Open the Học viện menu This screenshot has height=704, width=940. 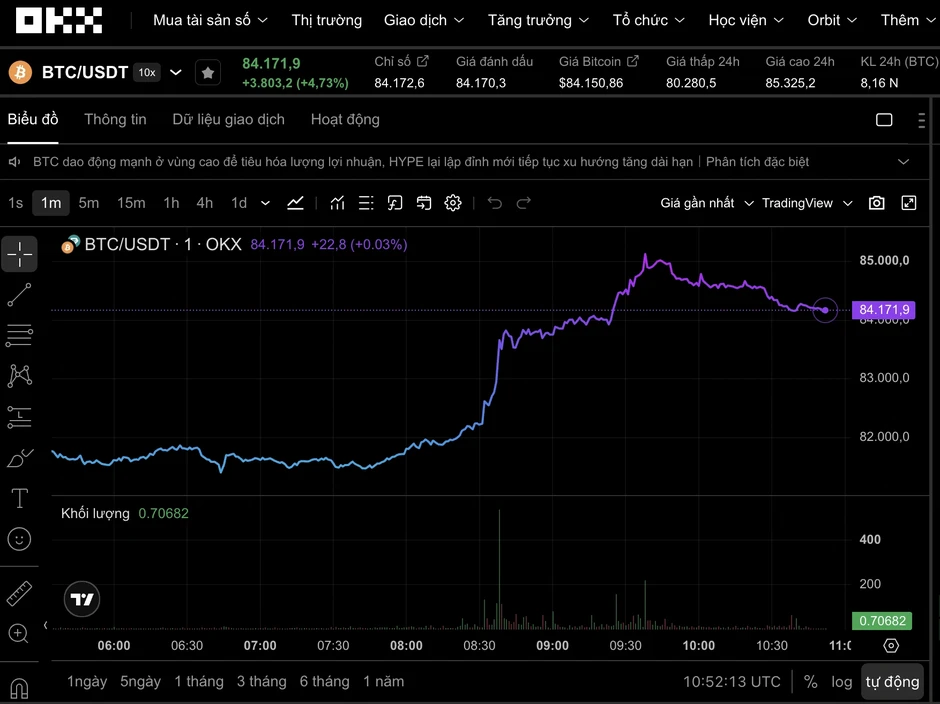pyautogui.click(x=746, y=20)
